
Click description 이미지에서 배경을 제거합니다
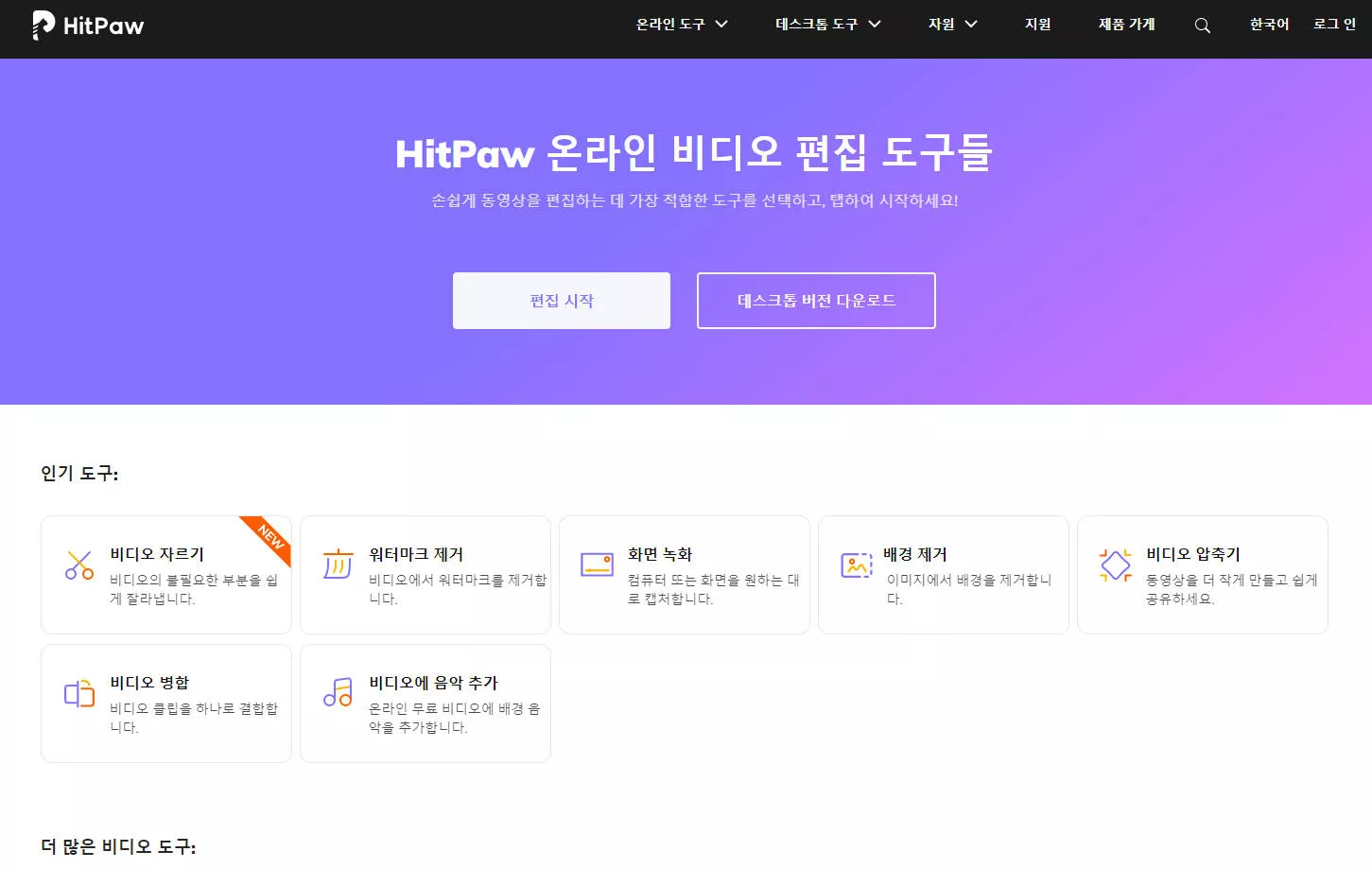(969, 589)
